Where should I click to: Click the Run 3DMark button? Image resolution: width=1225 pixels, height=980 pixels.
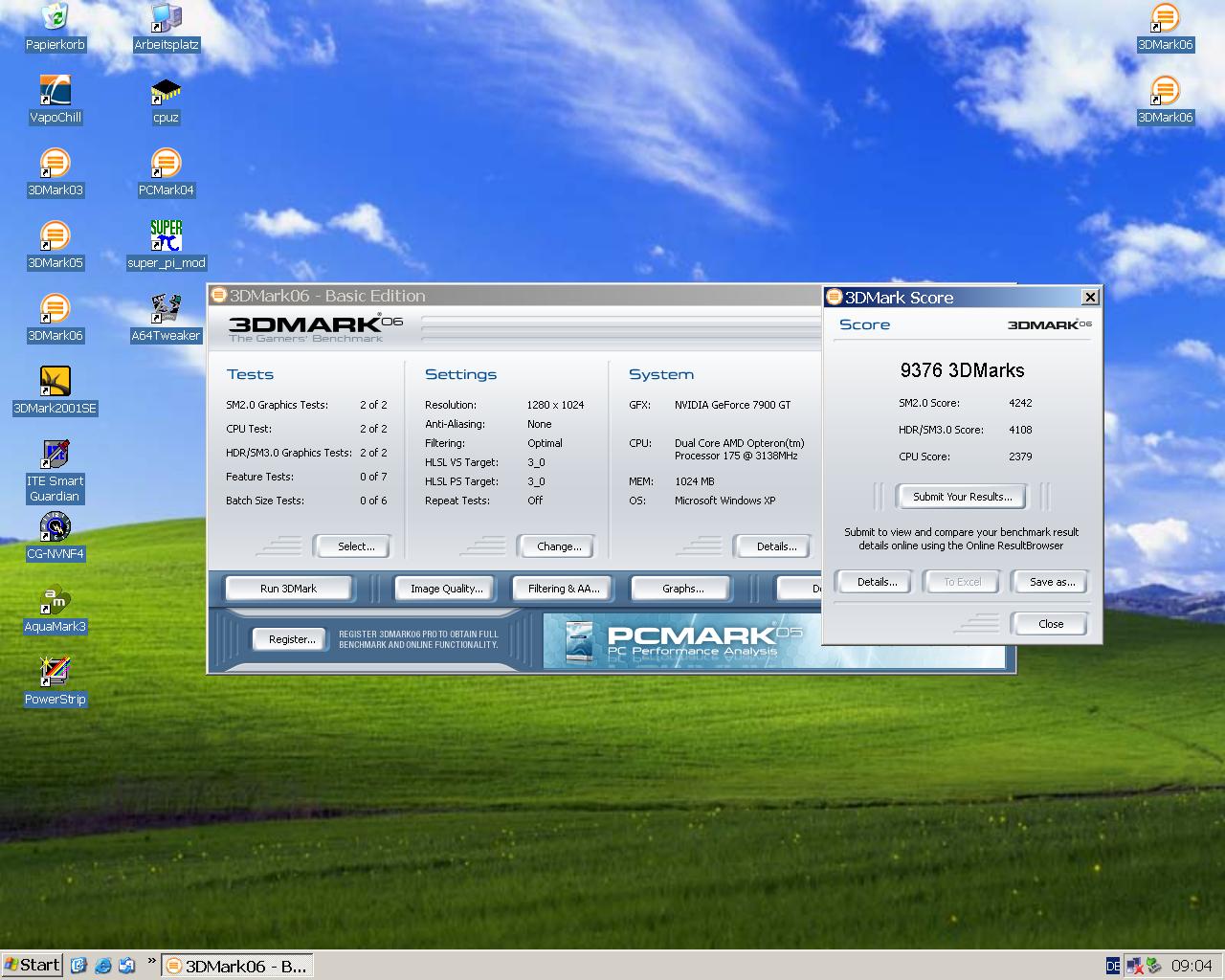(x=288, y=589)
